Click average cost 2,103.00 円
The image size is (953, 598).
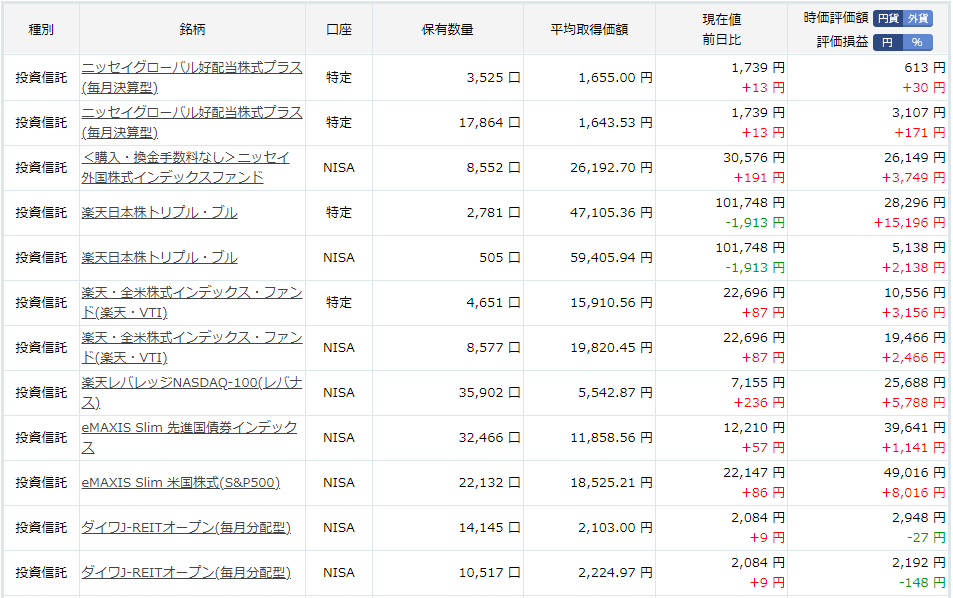[615, 528]
